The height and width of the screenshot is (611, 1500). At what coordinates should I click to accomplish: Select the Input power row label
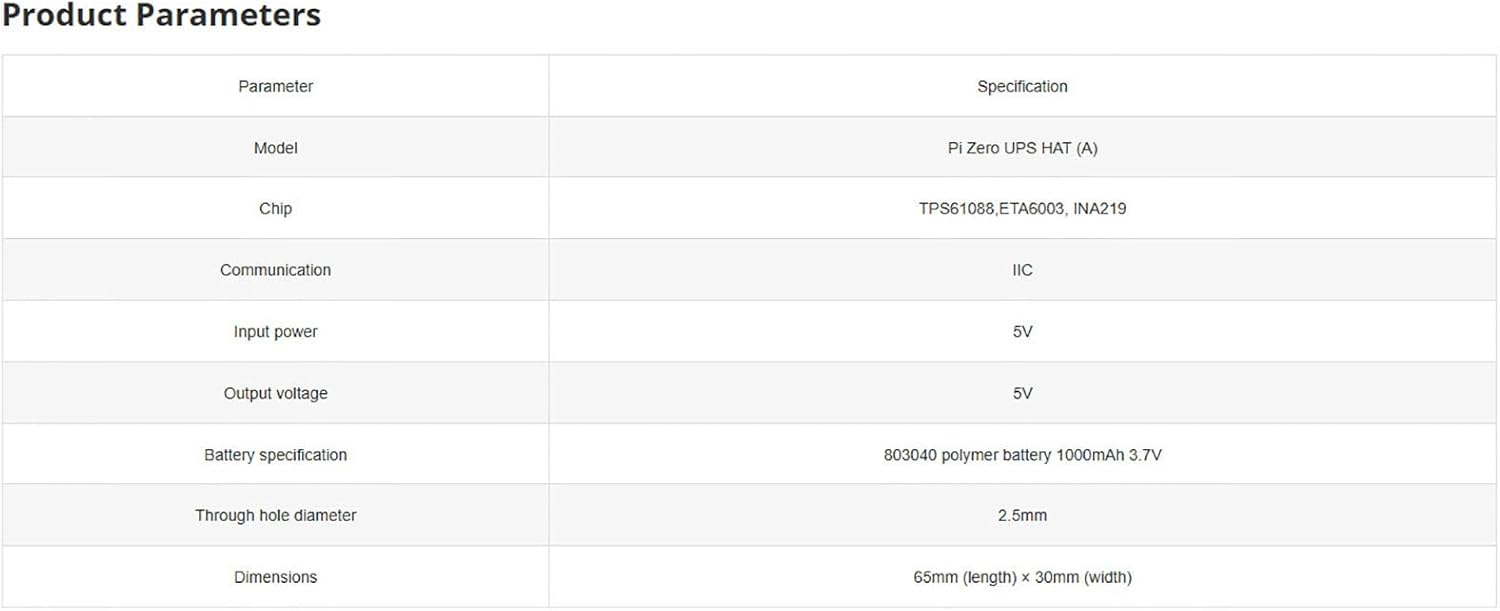(x=275, y=332)
